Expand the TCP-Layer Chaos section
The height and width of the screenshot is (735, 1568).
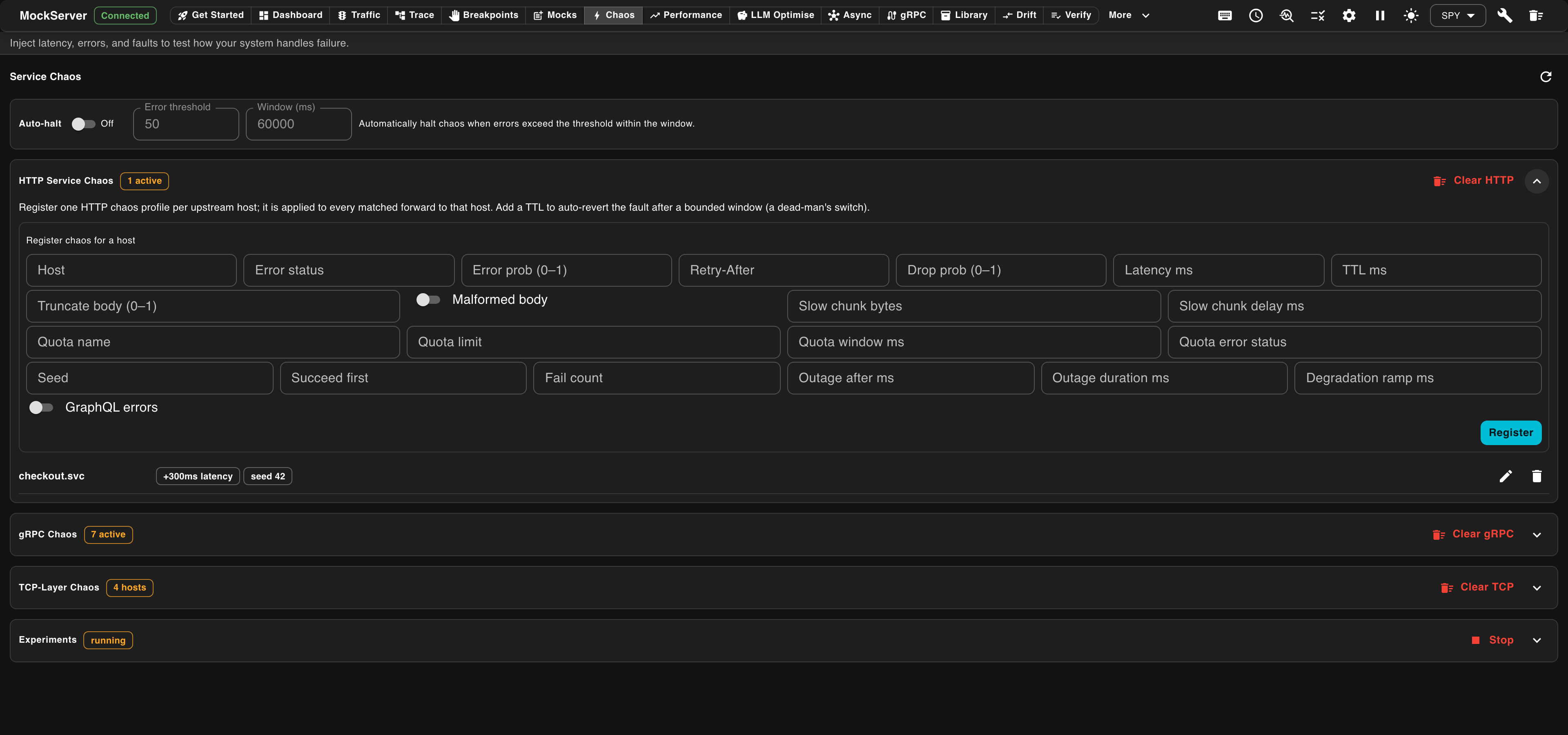[1537, 588]
